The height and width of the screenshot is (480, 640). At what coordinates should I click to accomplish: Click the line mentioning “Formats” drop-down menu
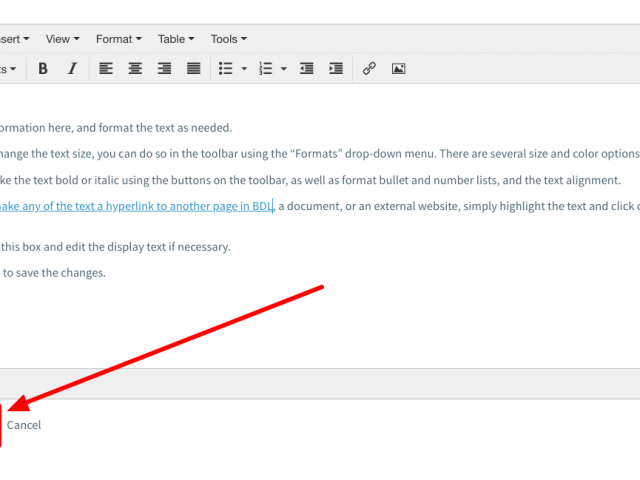pyautogui.click(x=320, y=154)
